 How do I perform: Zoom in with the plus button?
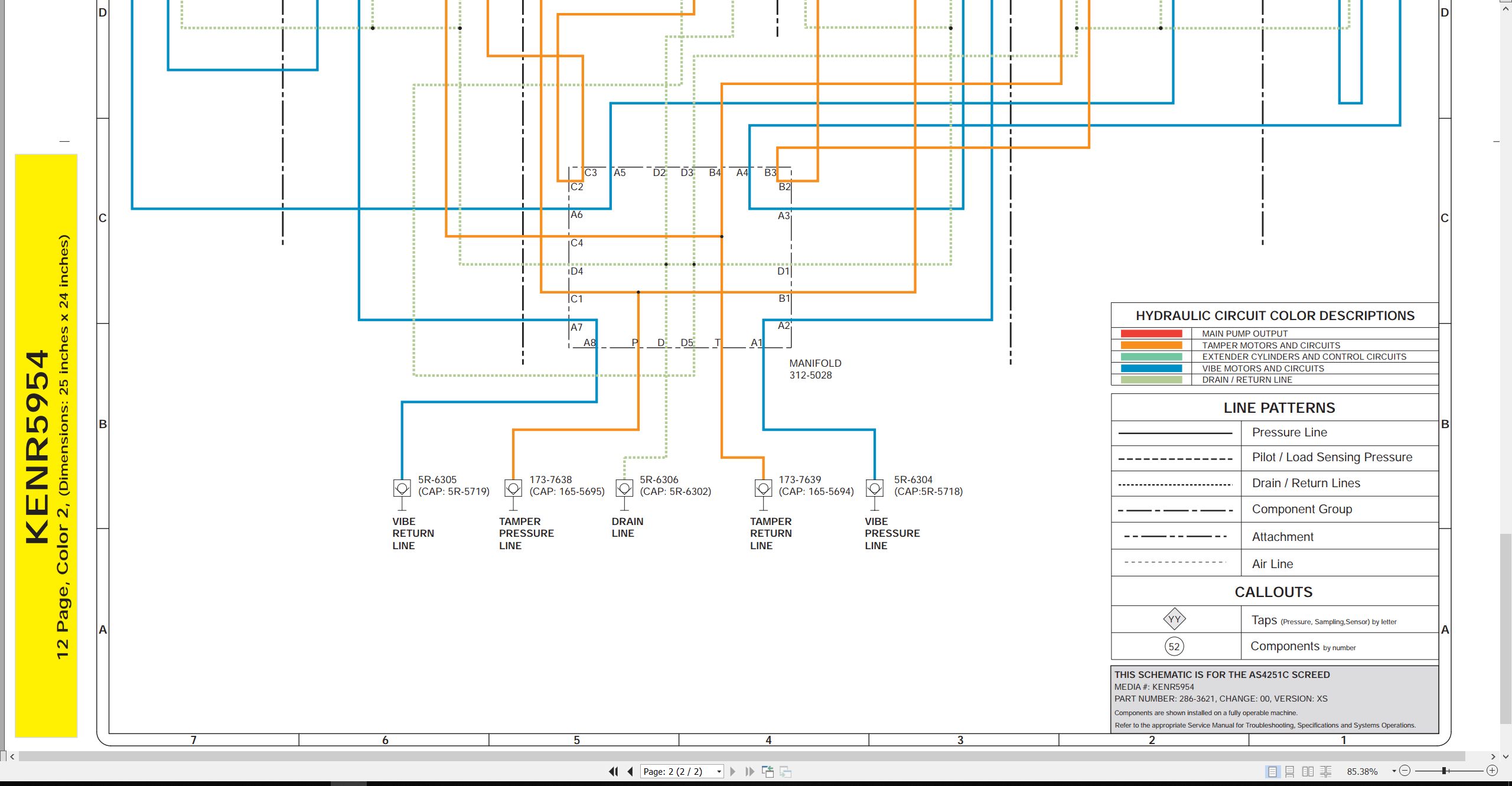pos(1492,771)
